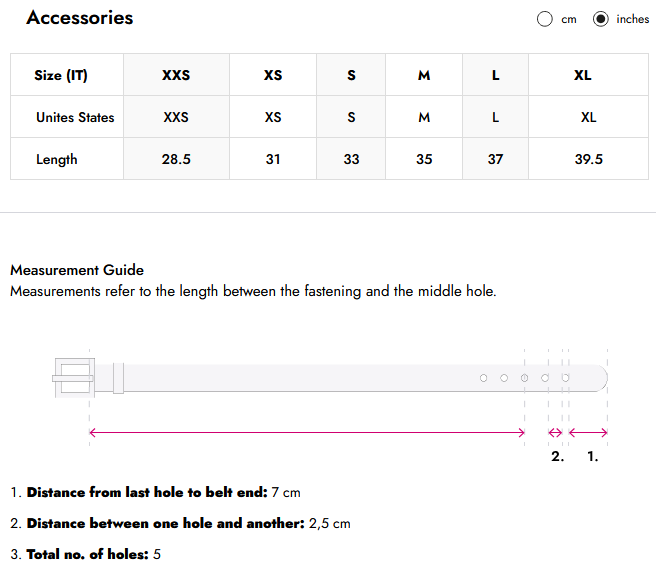Click the 28.5 length cell
656x572 pixels.
pos(176,159)
